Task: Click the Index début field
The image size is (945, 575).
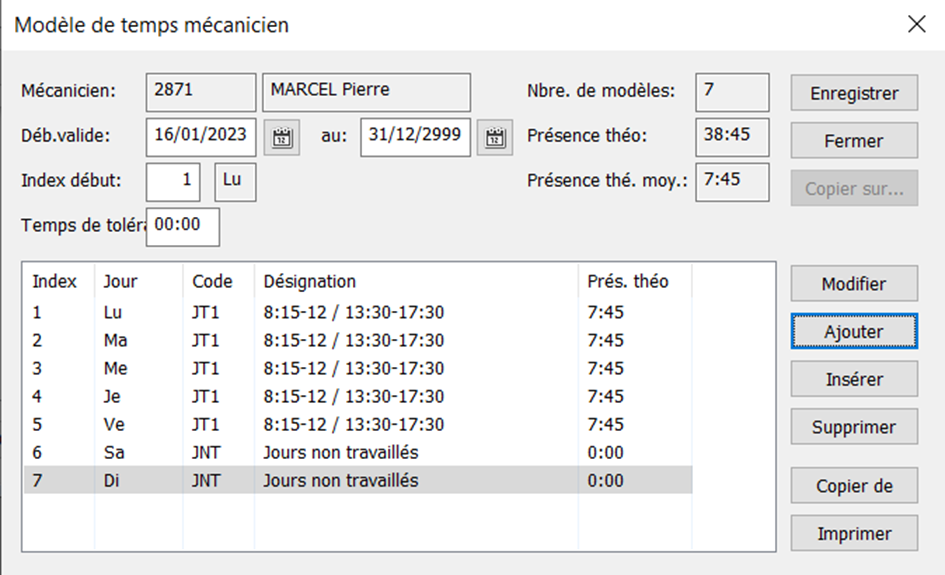Action: [173, 182]
